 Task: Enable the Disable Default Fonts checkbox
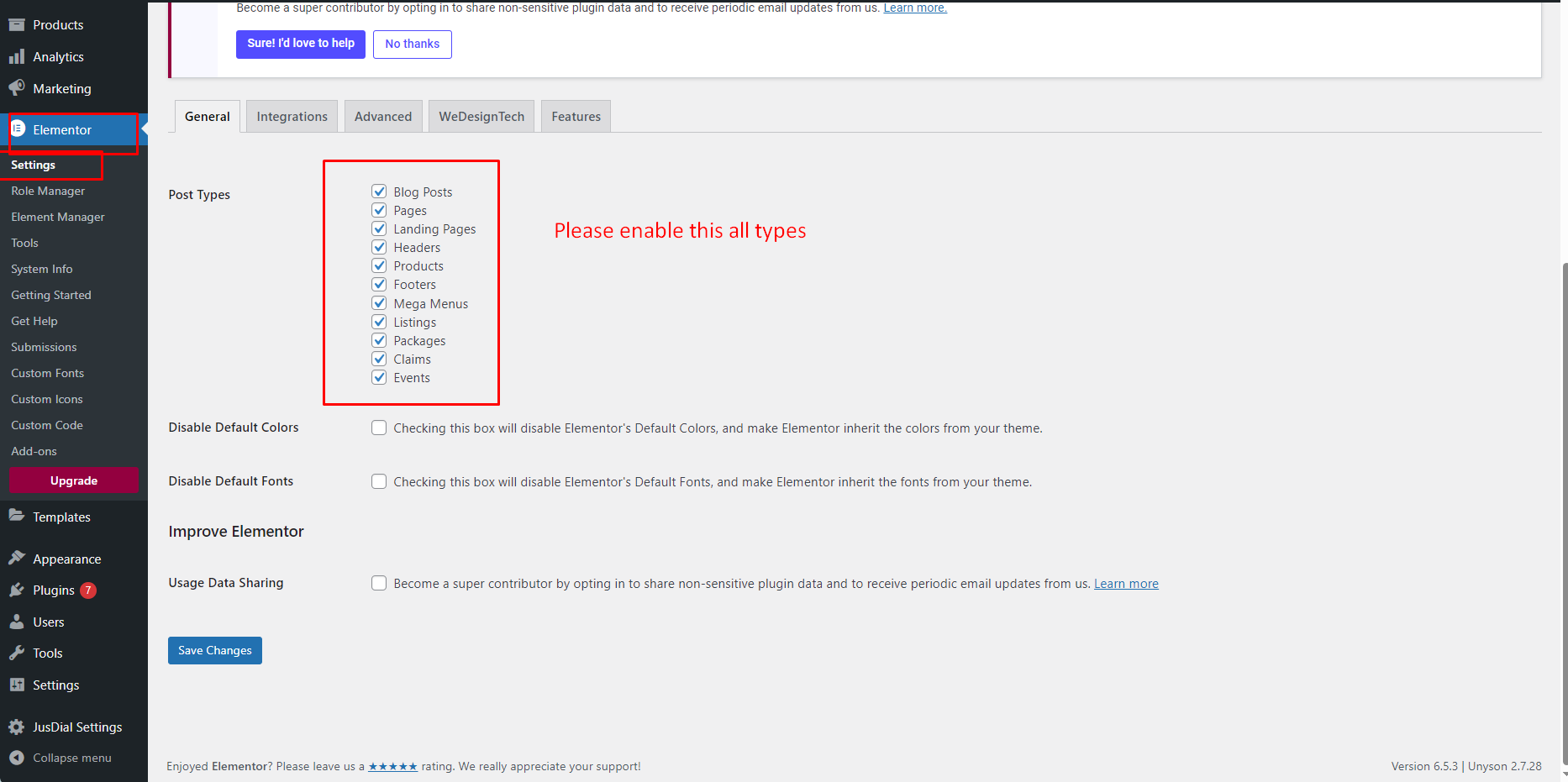pyautogui.click(x=379, y=481)
